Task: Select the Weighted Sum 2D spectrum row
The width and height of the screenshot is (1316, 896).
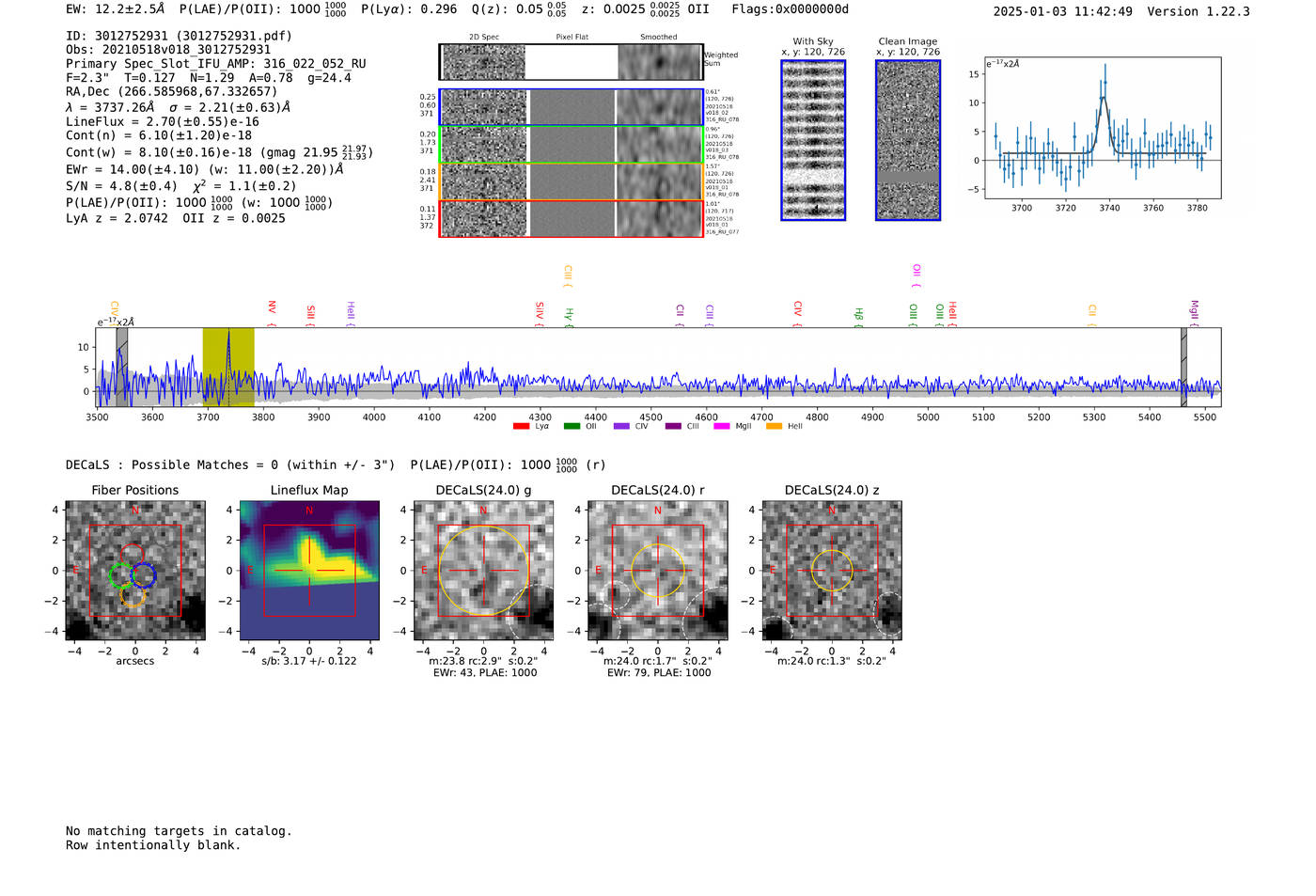Action: point(572,62)
